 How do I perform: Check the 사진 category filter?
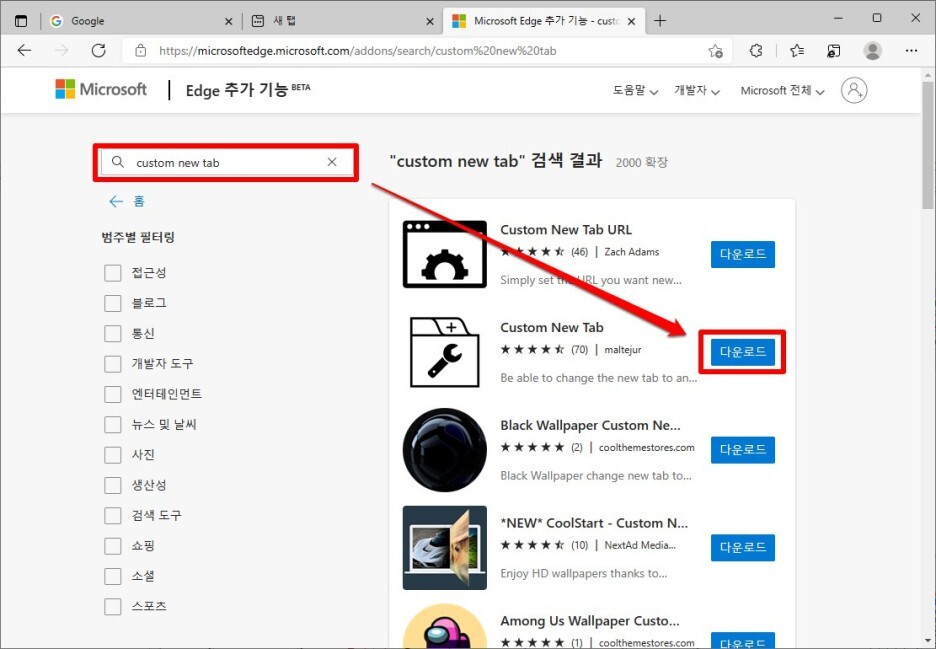[x=113, y=455]
